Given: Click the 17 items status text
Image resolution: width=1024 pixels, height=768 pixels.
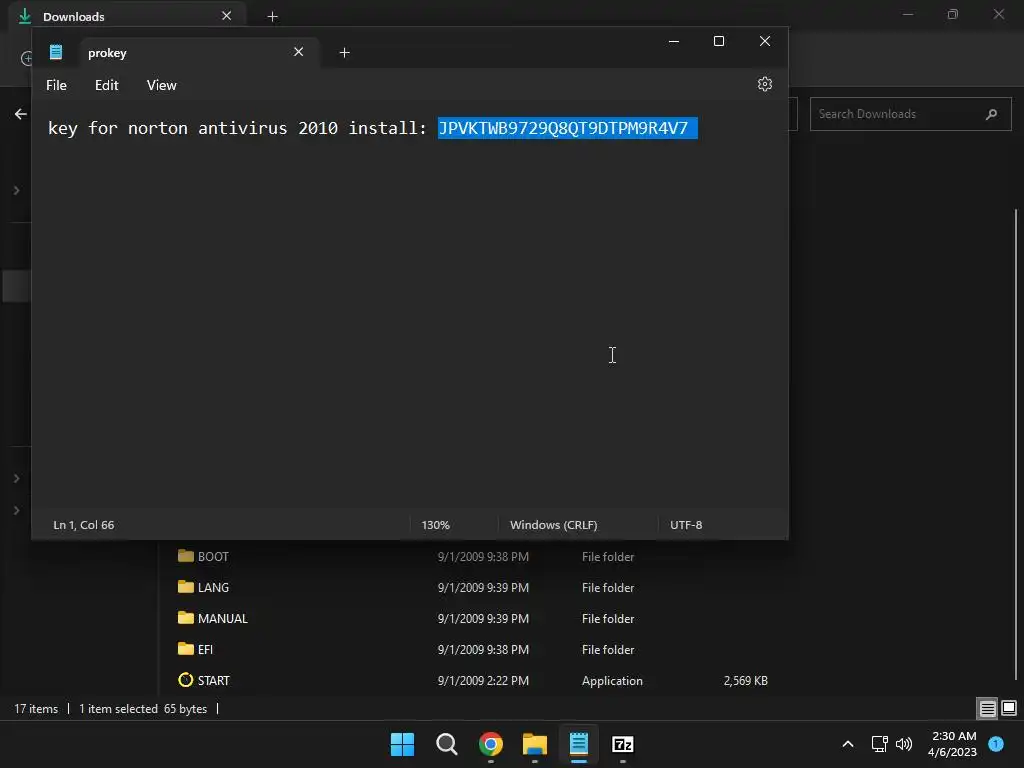Looking at the screenshot, I should (x=37, y=709).
